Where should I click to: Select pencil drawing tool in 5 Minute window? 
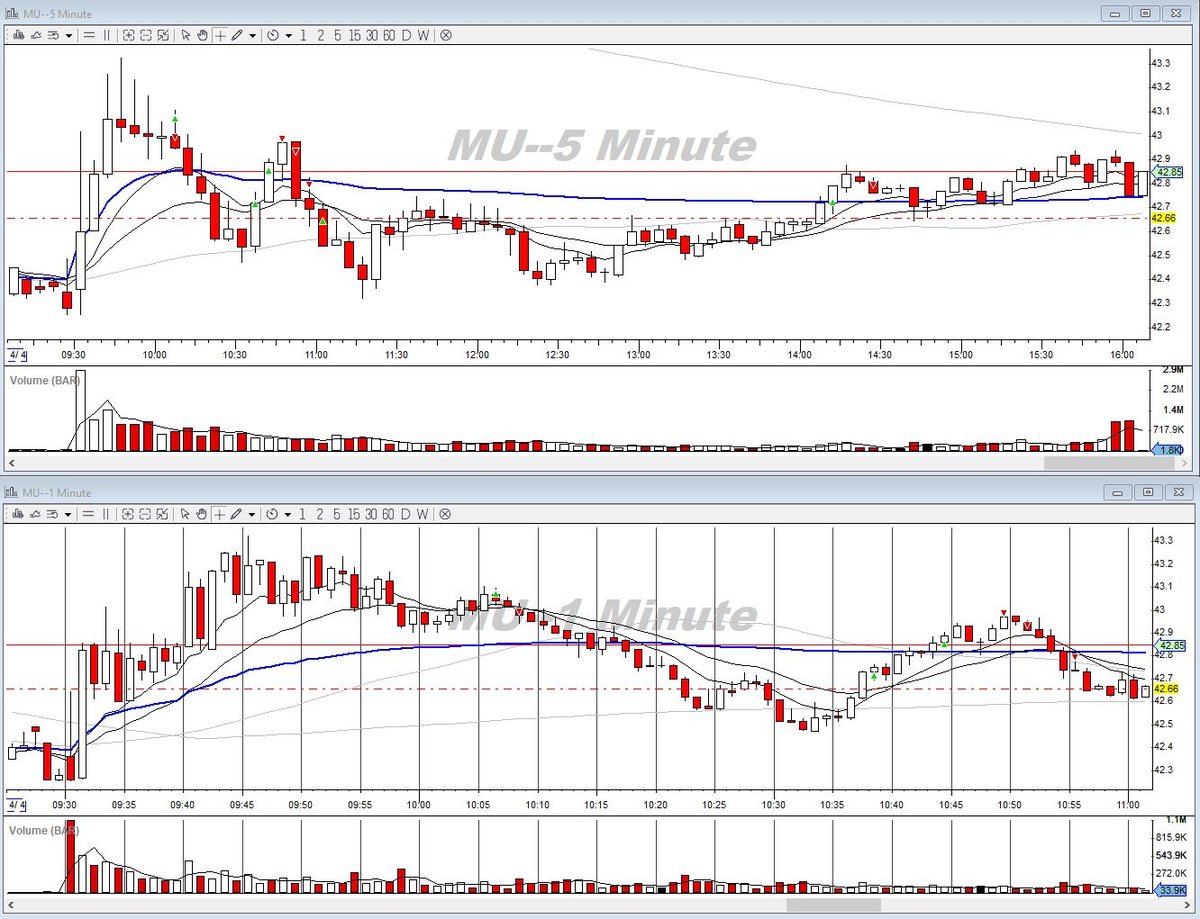coord(237,35)
